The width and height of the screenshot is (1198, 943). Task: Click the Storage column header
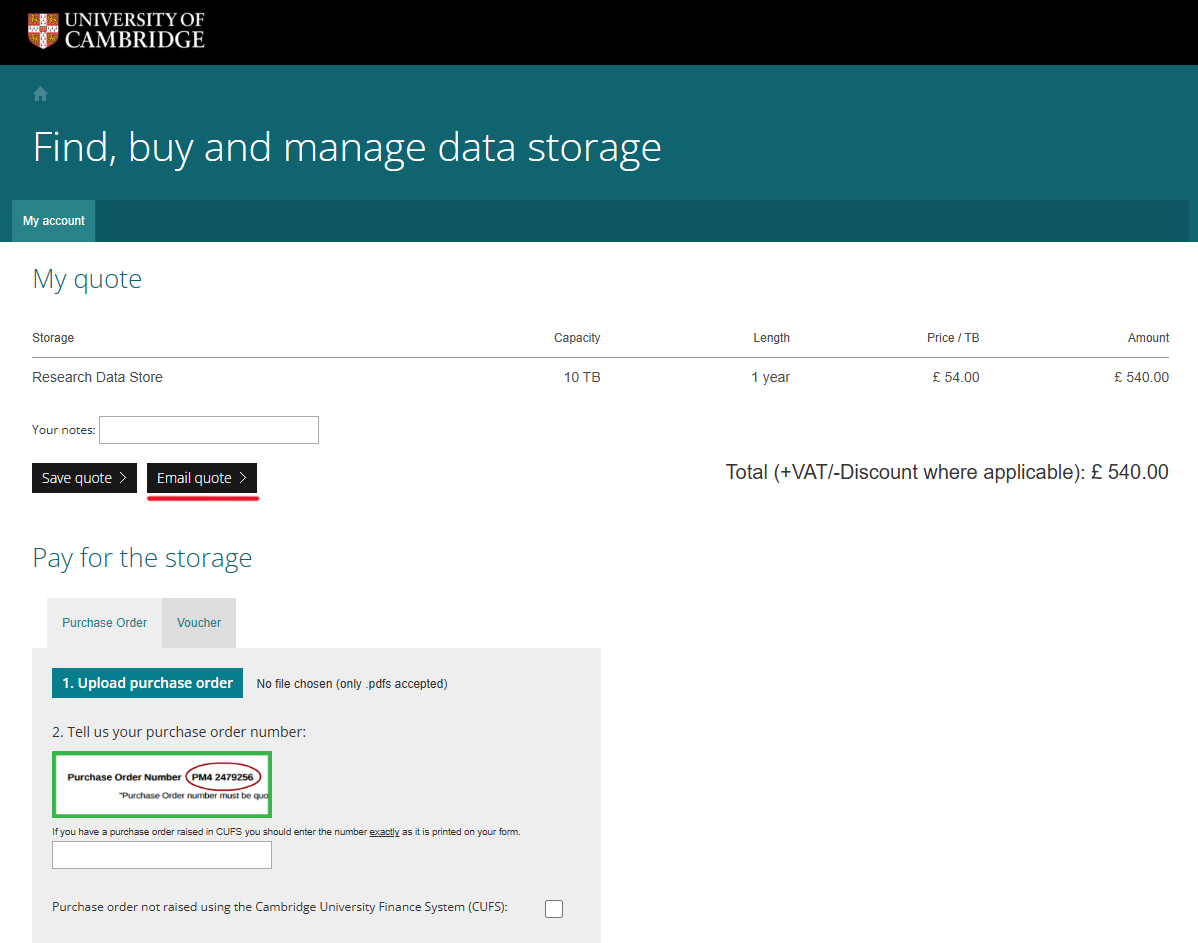click(x=53, y=338)
